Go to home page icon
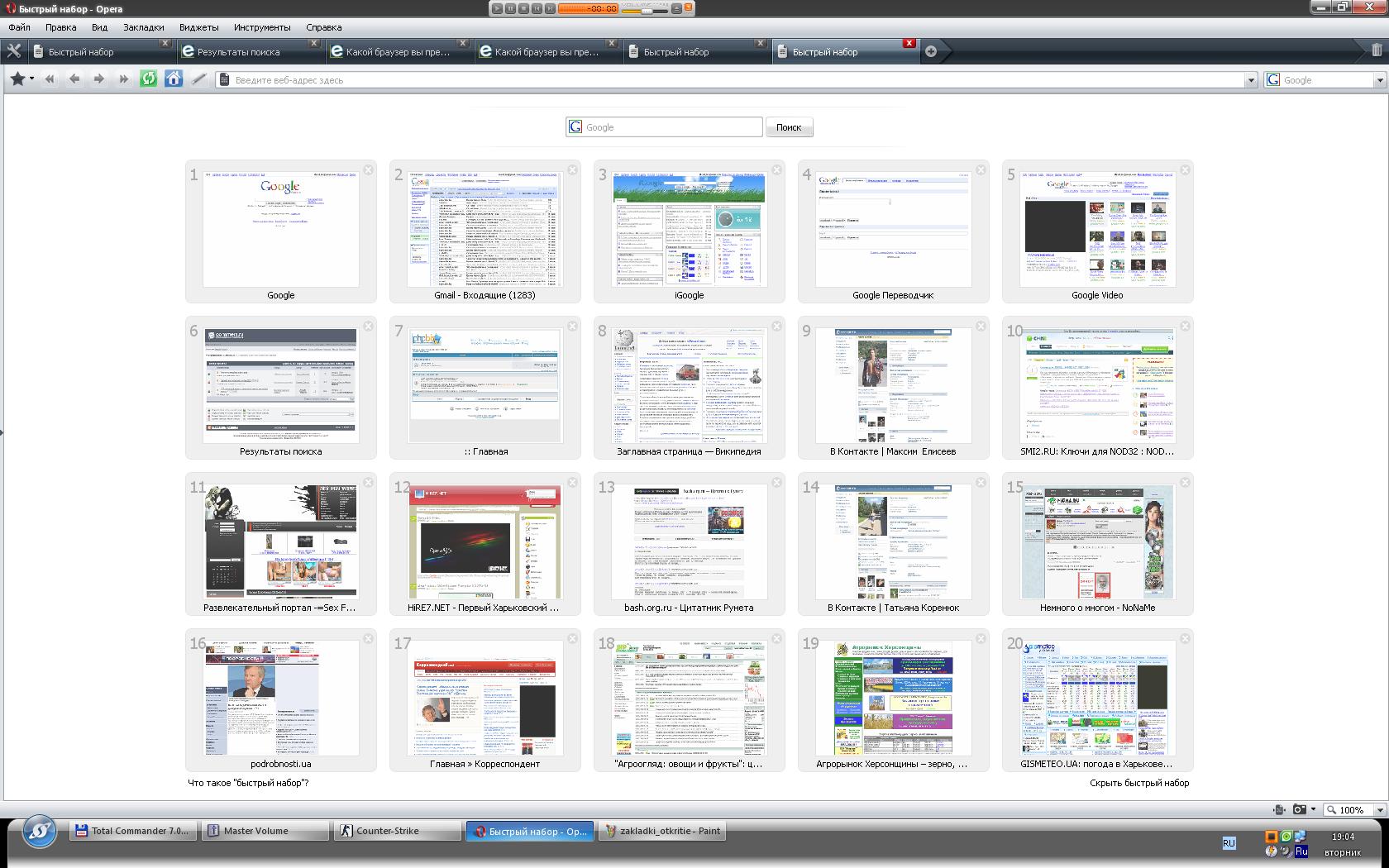 click(x=174, y=79)
